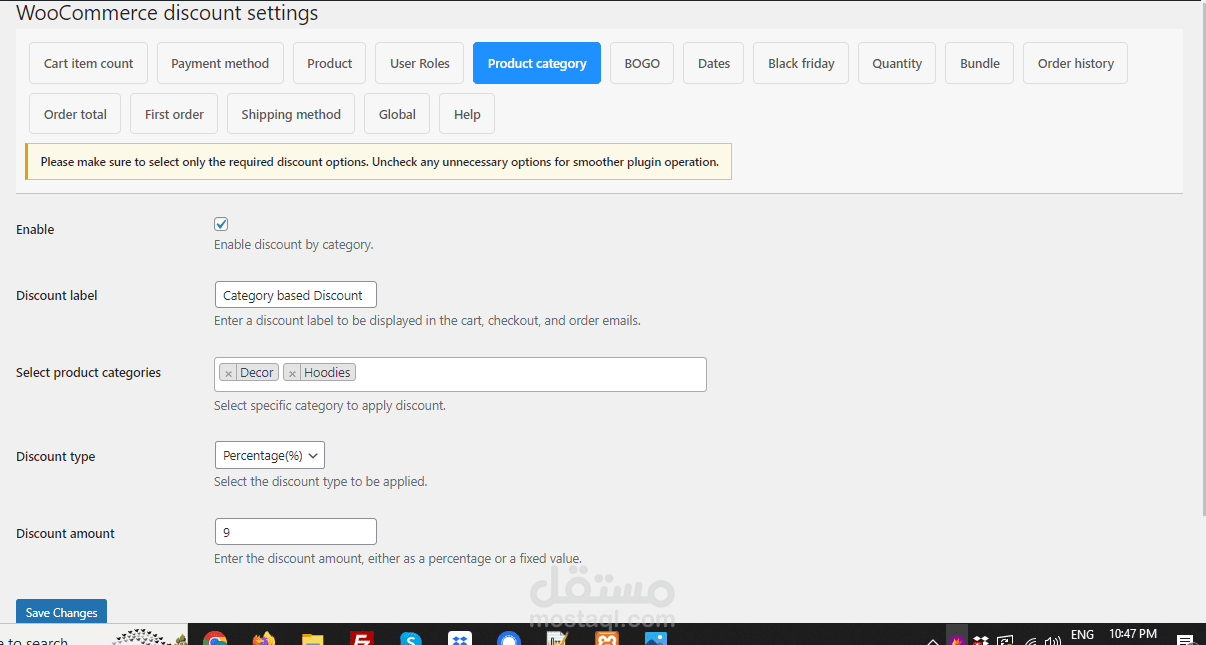Click the 'Discount type' field label
This screenshot has height=645, width=1206.
tap(55, 456)
